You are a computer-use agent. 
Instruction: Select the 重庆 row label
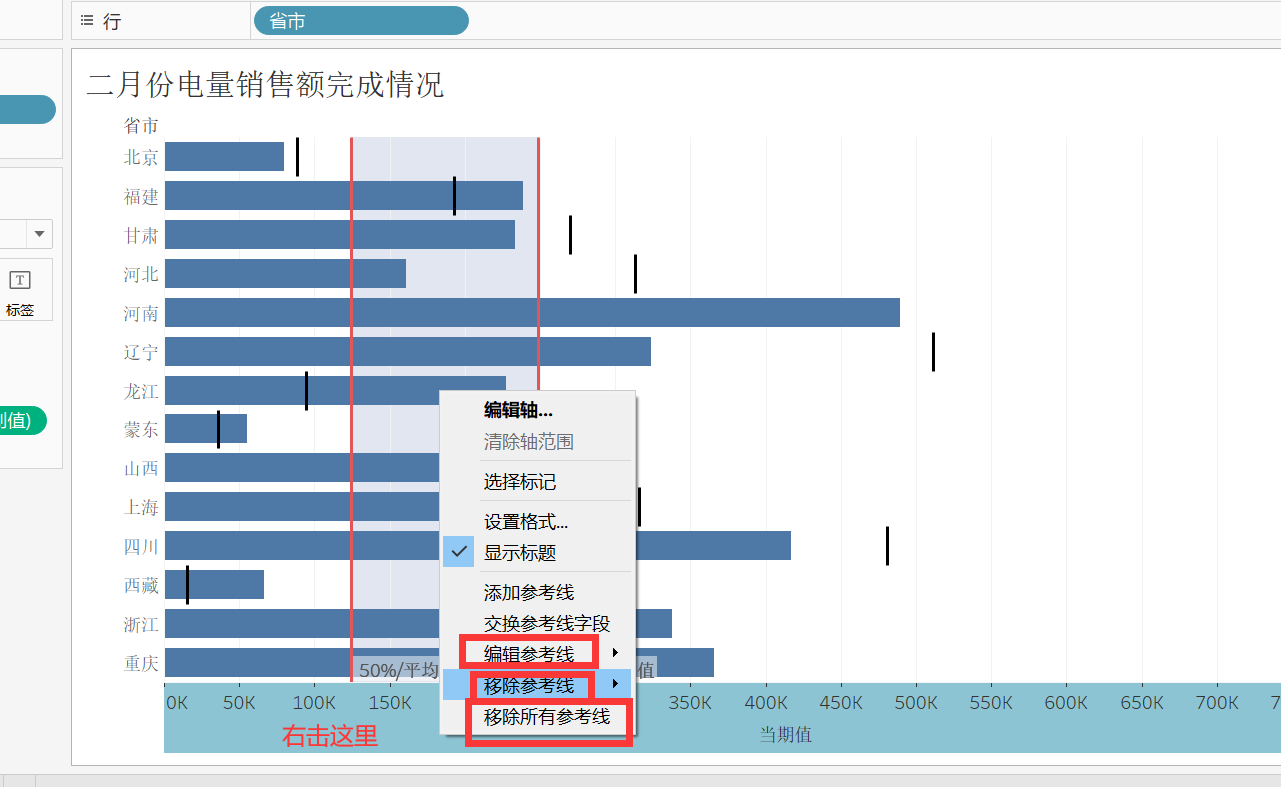[x=141, y=663]
